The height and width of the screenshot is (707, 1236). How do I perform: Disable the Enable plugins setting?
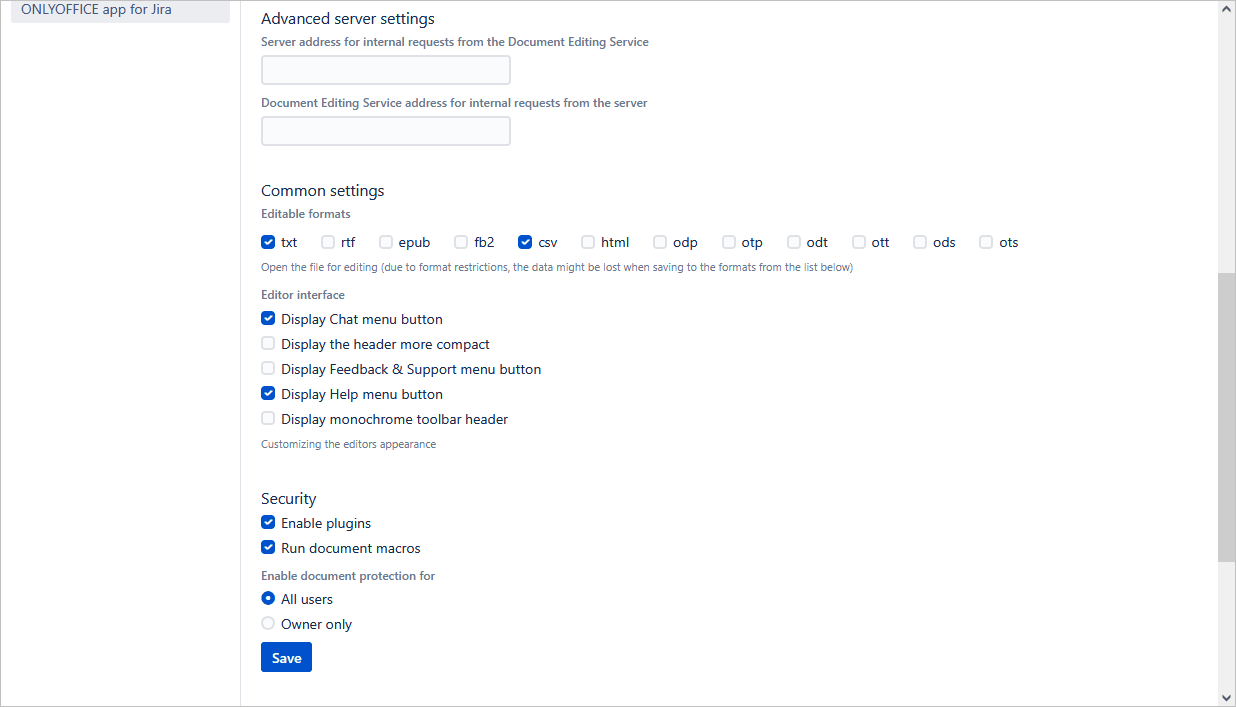[268, 522]
